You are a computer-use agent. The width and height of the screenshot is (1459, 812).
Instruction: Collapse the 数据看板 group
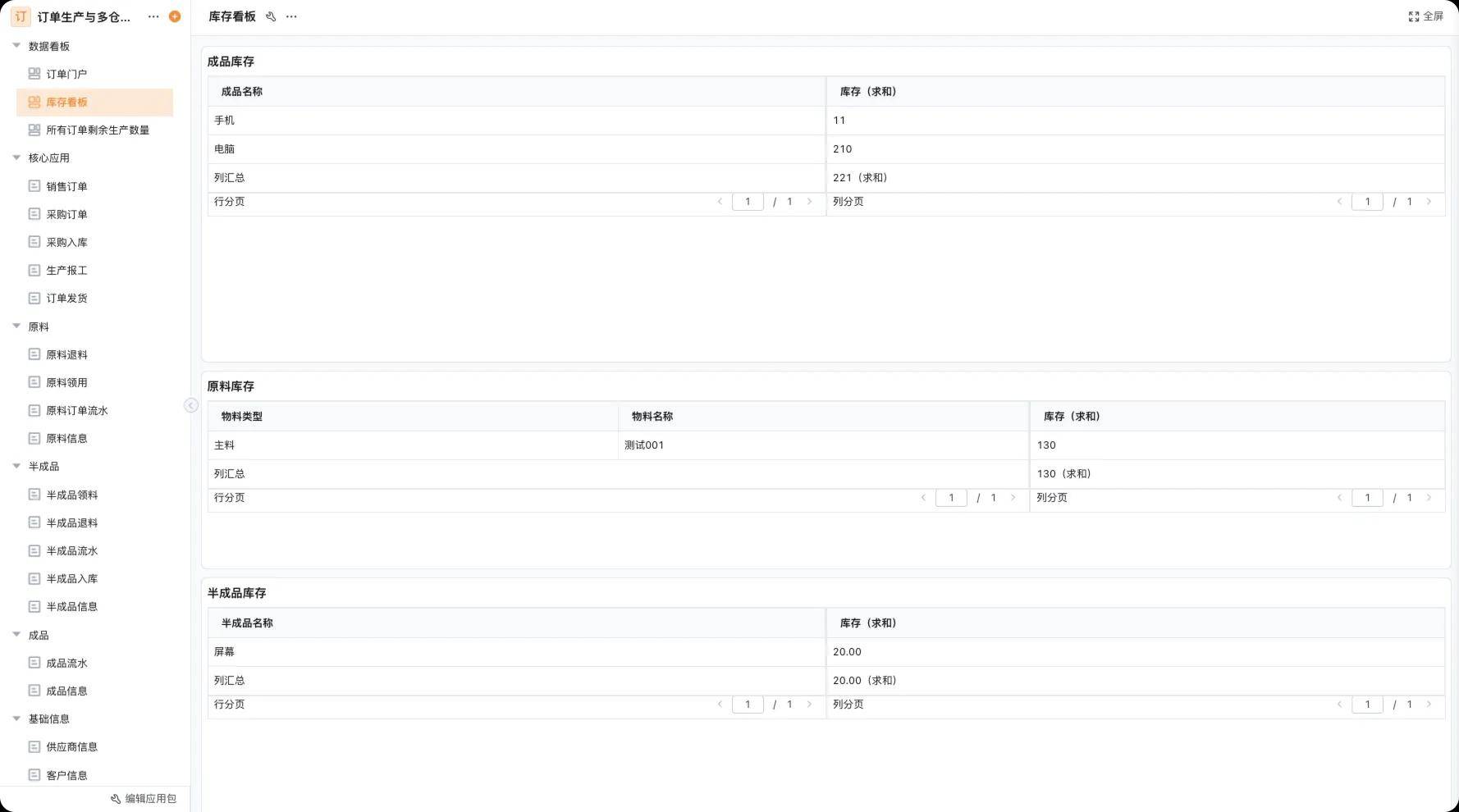tap(16, 46)
